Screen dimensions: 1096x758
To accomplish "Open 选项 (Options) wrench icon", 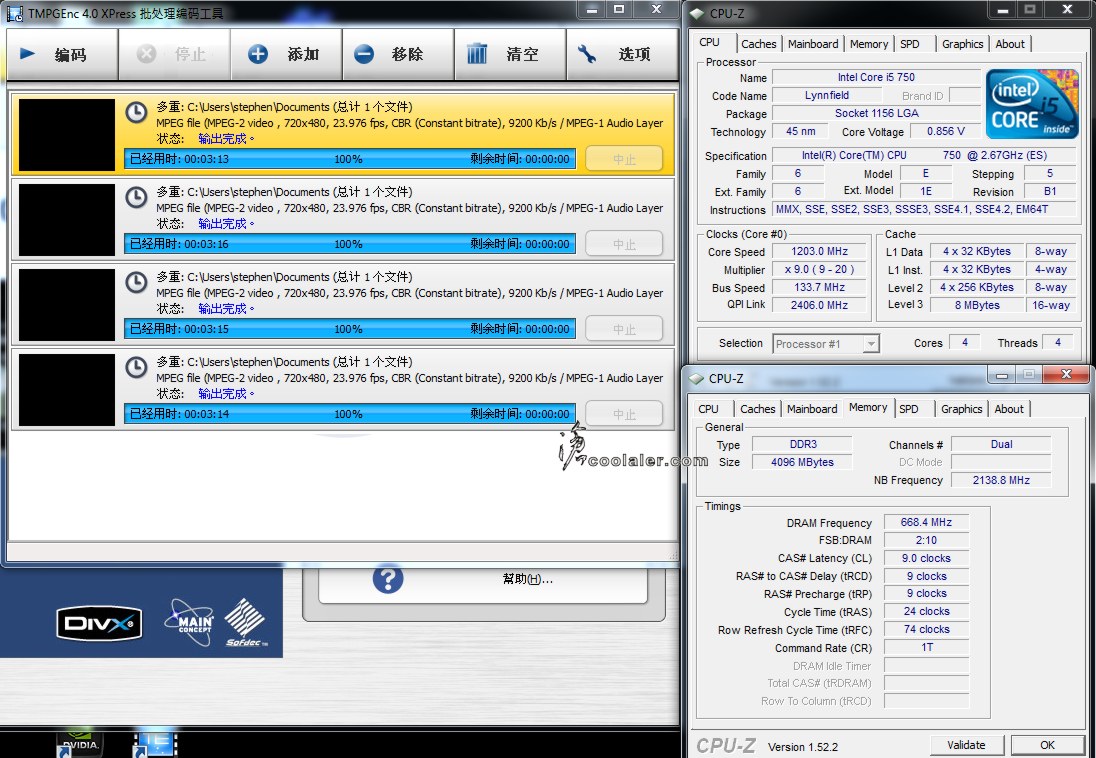I will (x=587, y=54).
